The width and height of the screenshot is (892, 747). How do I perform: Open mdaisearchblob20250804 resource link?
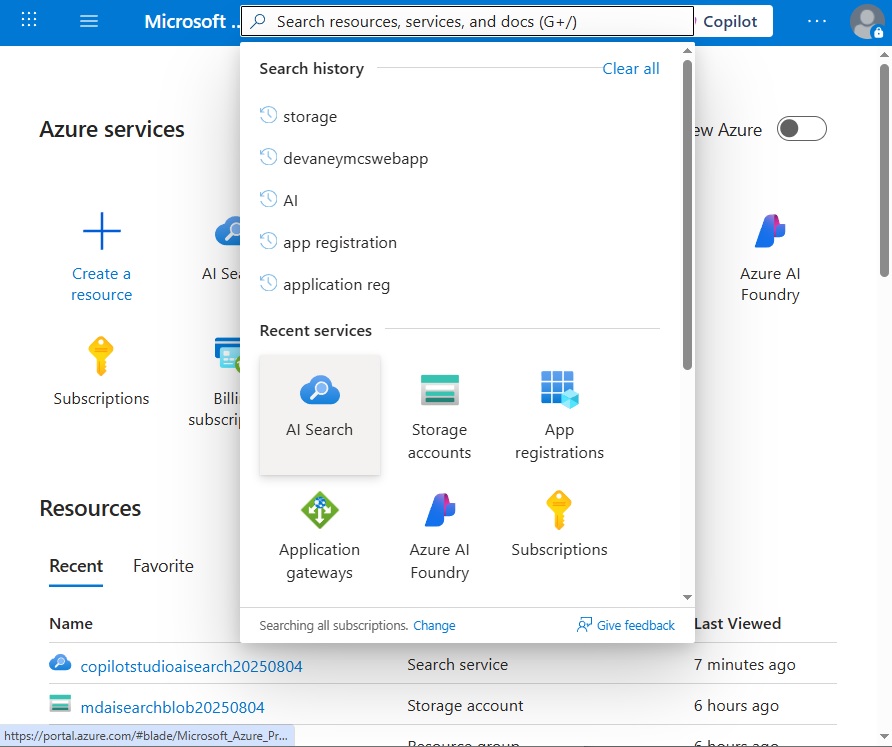(172, 707)
